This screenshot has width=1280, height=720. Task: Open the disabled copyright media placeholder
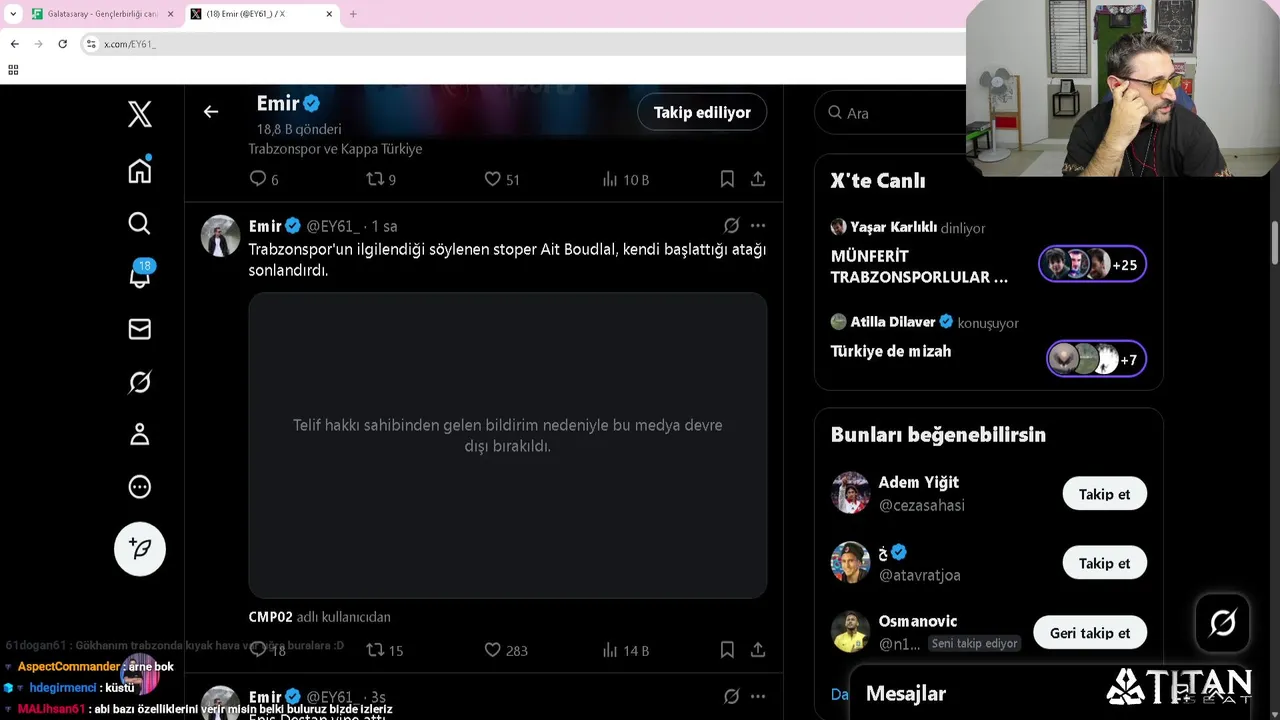[508, 445]
